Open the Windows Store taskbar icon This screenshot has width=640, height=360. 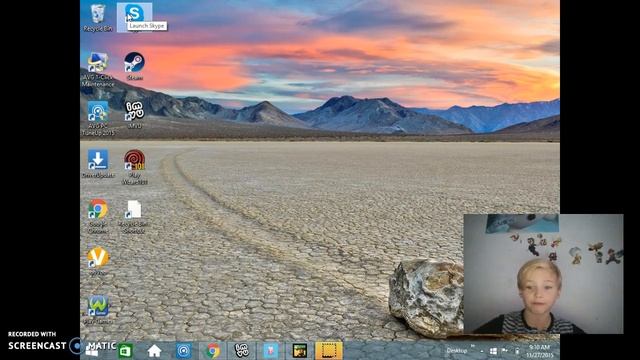(125, 351)
